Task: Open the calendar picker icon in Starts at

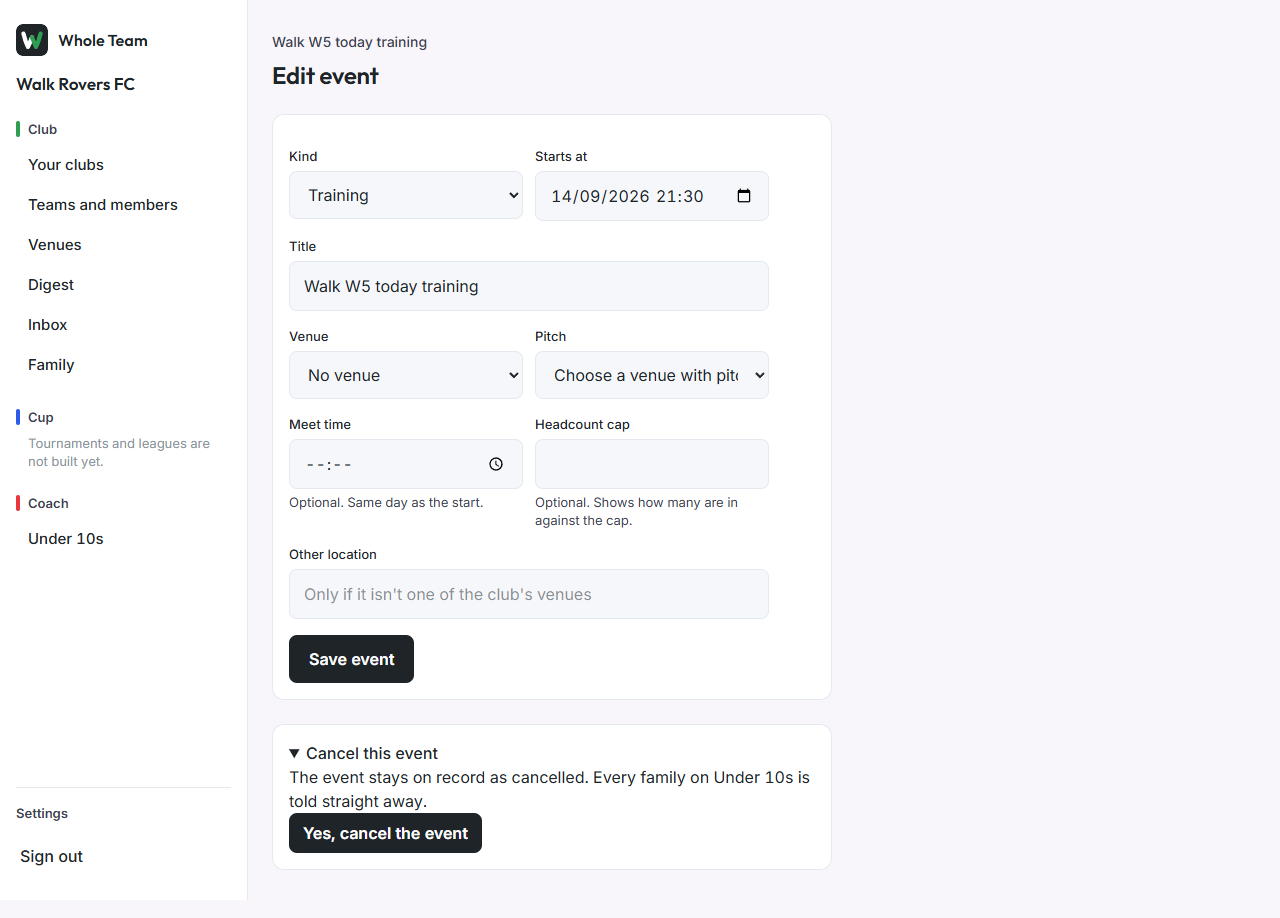Action: coord(744,196)
